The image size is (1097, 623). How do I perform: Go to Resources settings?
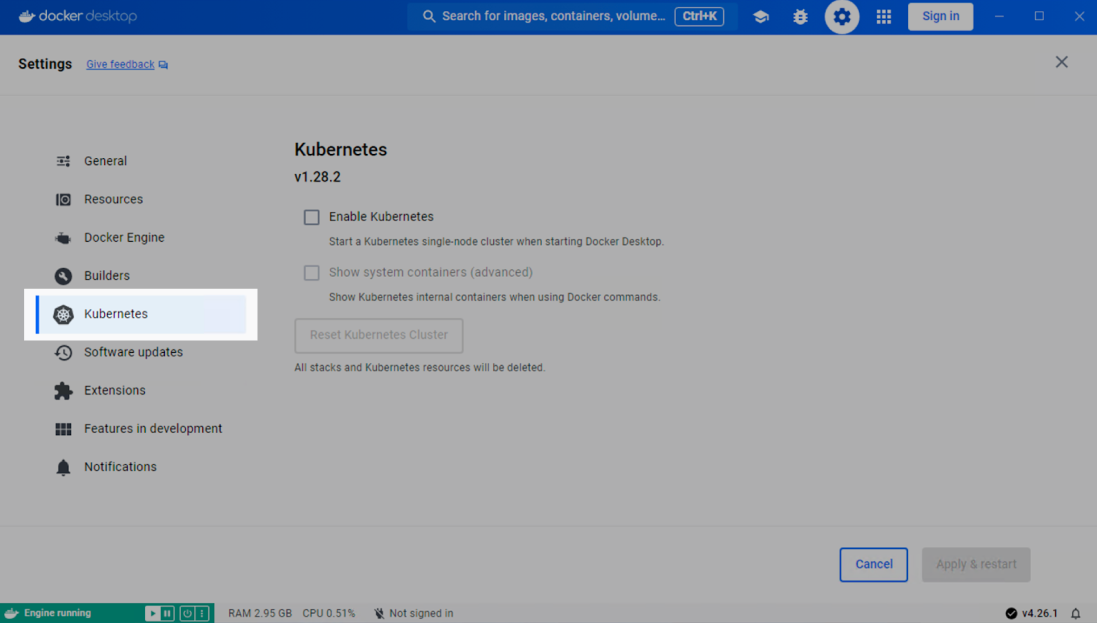[113, 199]
